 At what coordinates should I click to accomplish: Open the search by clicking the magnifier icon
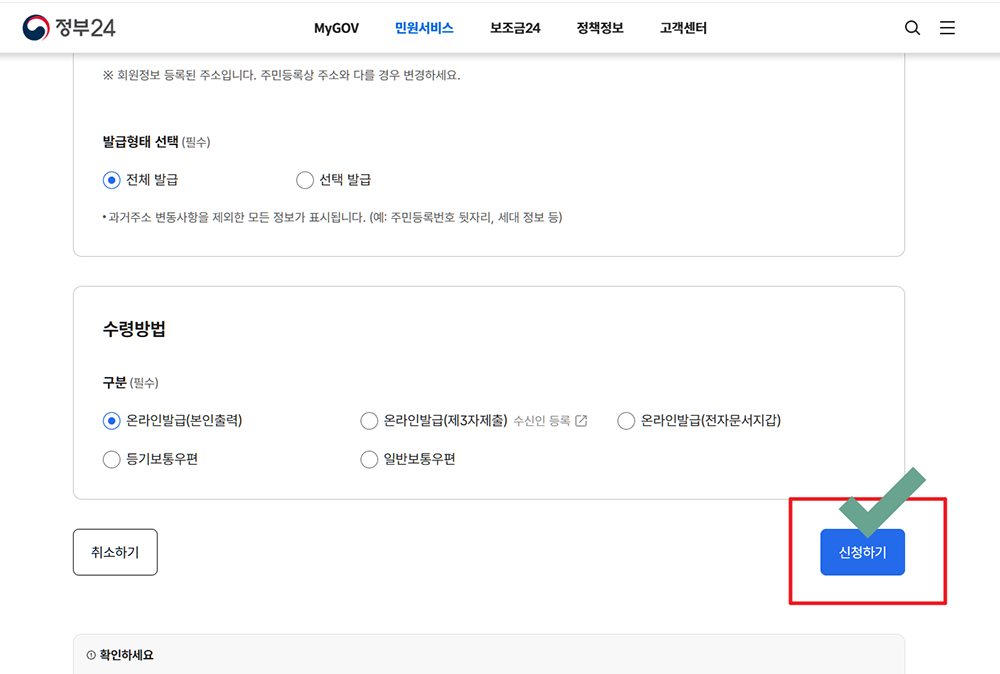(912, 28)
